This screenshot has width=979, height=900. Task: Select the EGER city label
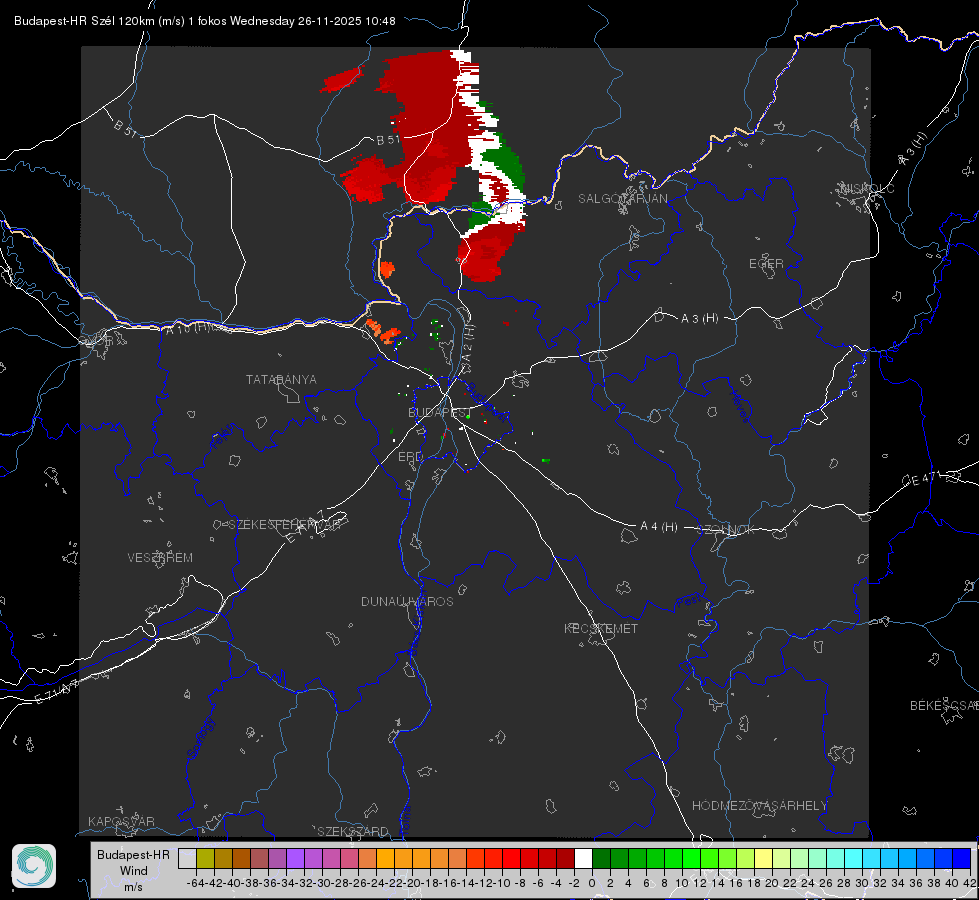tap(766, 264)
